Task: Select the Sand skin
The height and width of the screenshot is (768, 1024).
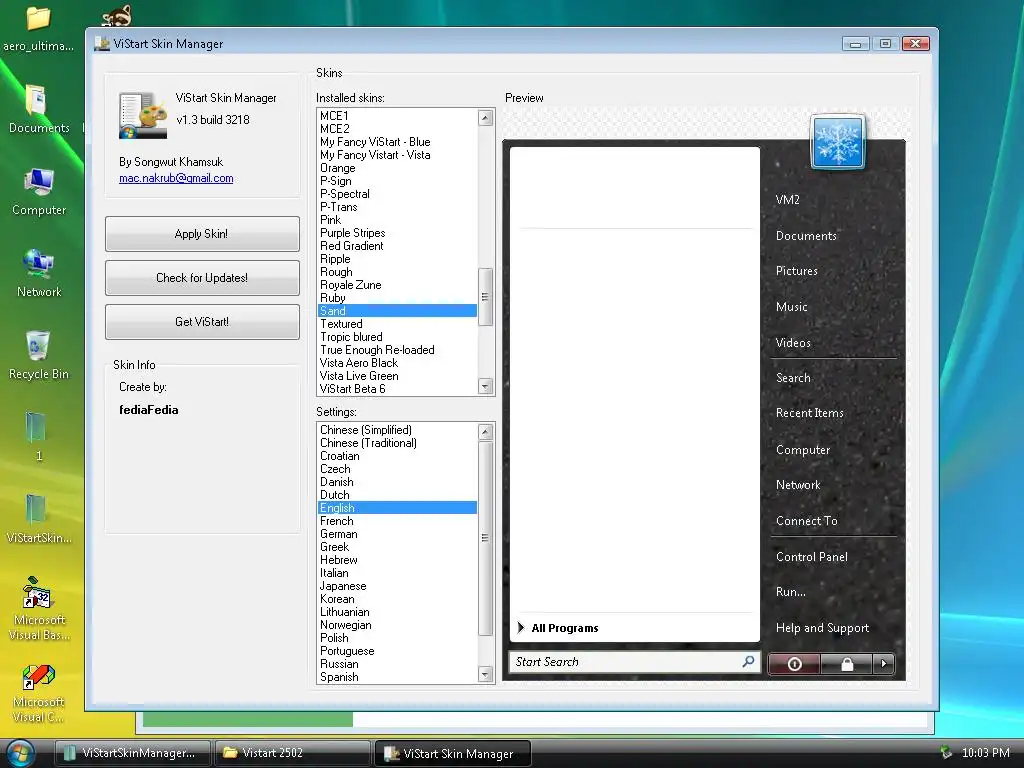Action: 397,311
